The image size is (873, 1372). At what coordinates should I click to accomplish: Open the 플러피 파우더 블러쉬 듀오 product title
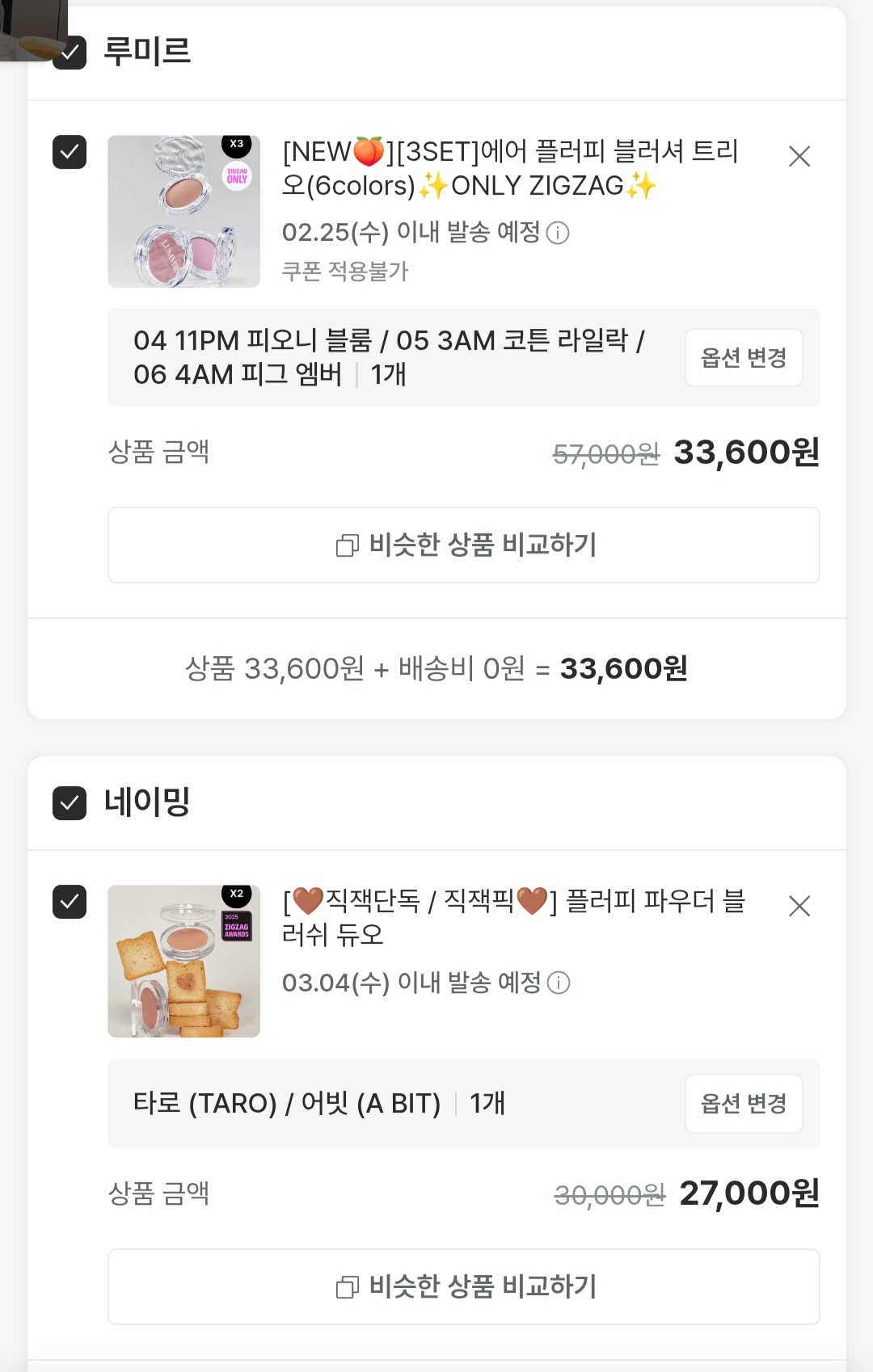(513, 917)
